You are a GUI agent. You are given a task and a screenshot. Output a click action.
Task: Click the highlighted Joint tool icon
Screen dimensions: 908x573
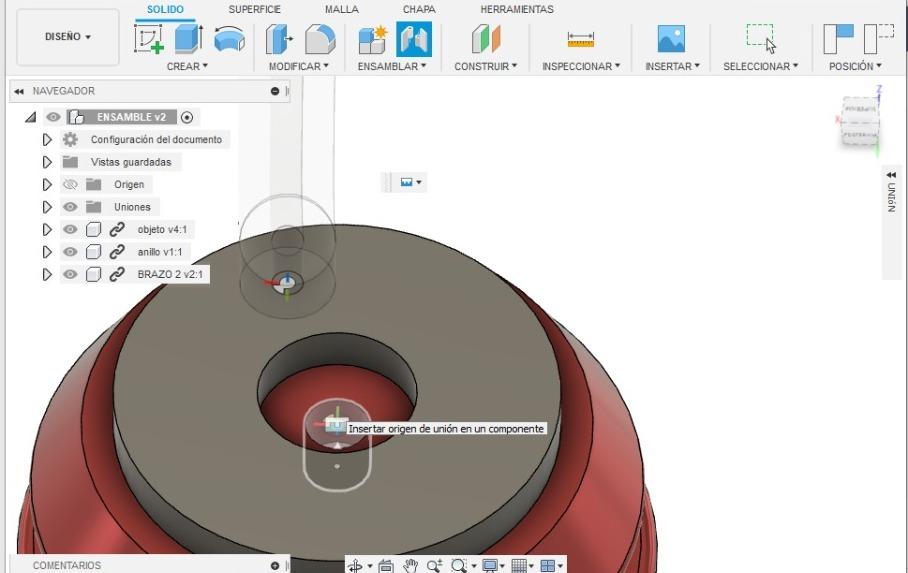click(x=413, y=39)
